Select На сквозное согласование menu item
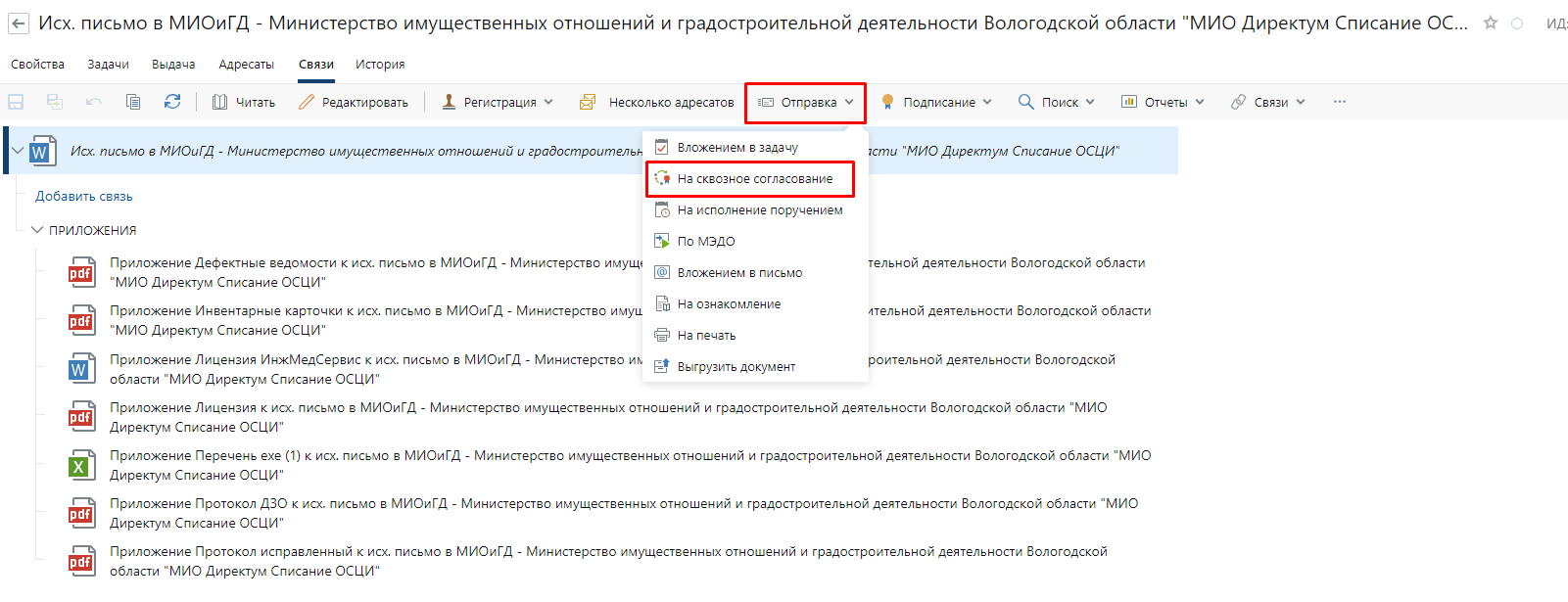1568x602 pixels. [754, 179]
